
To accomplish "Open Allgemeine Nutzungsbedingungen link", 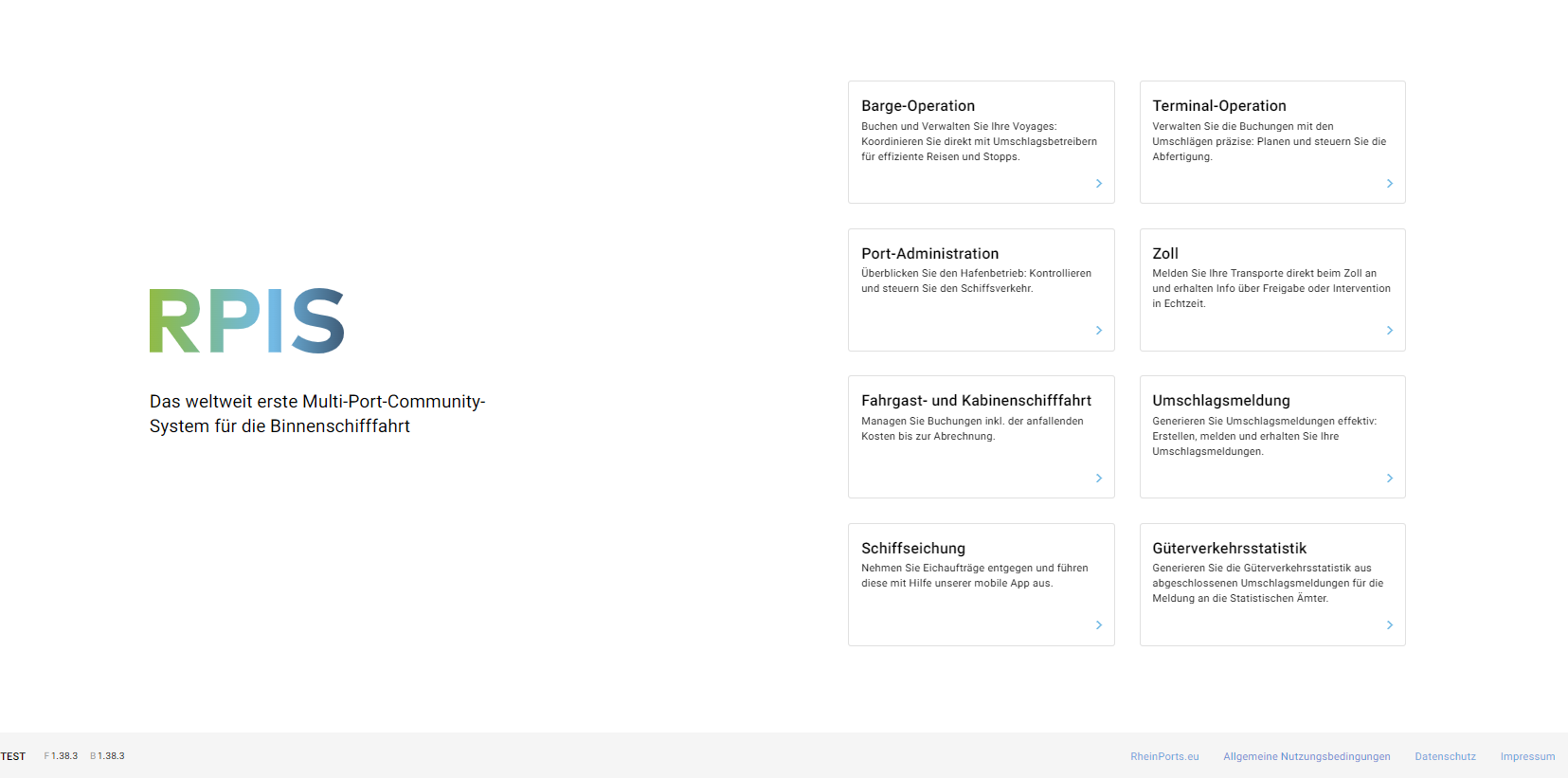I will 1307,756.
